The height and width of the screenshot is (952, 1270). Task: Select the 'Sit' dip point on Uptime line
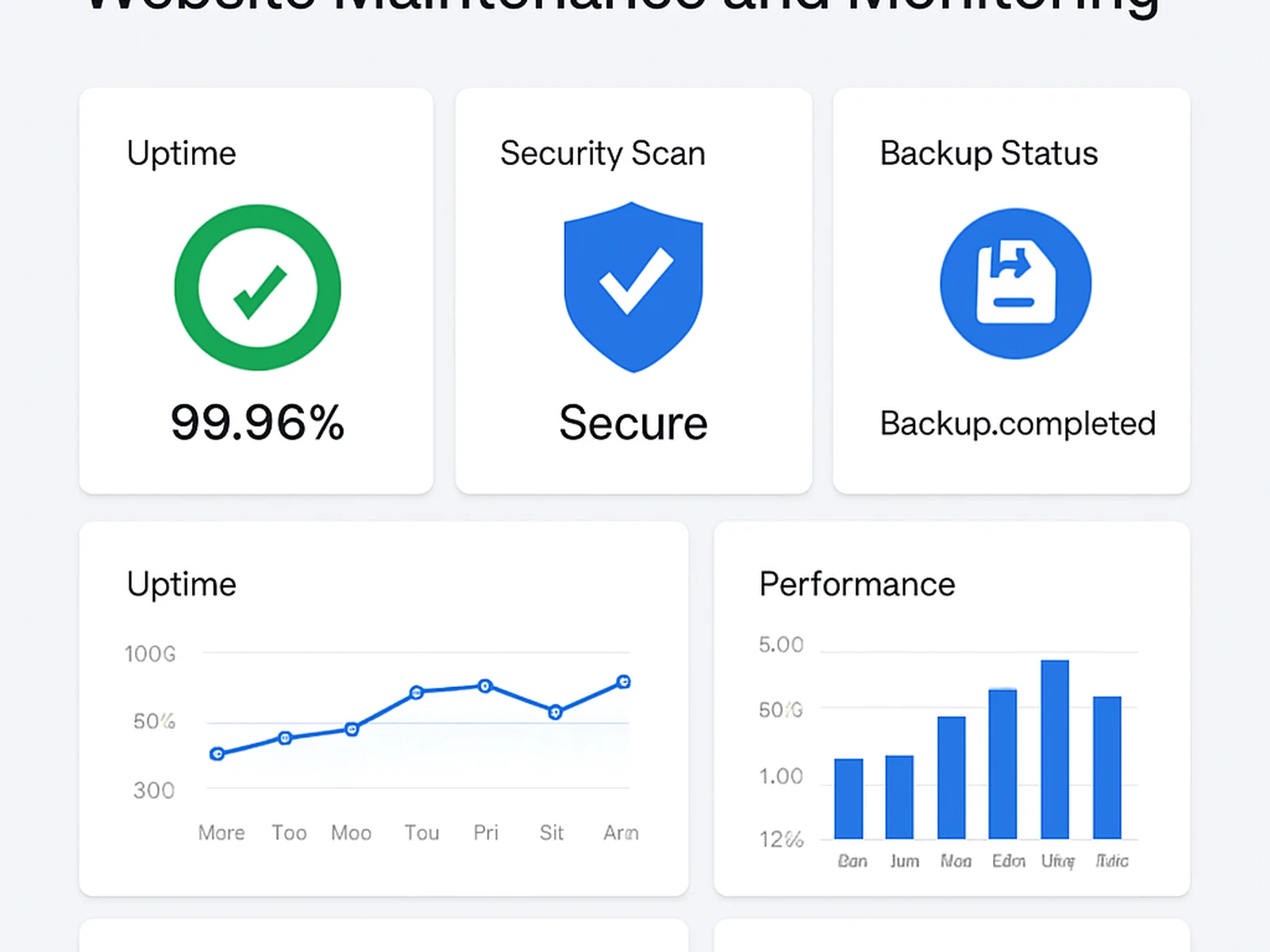pos(556,712)
